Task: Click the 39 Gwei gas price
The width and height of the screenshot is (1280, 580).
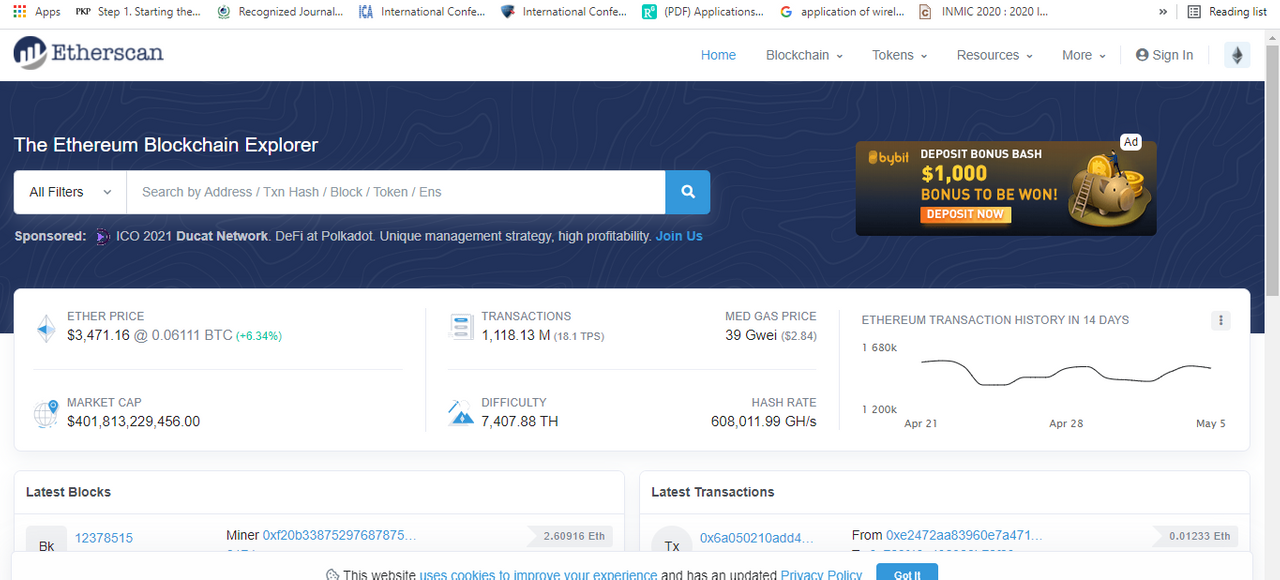Action: 751,335
